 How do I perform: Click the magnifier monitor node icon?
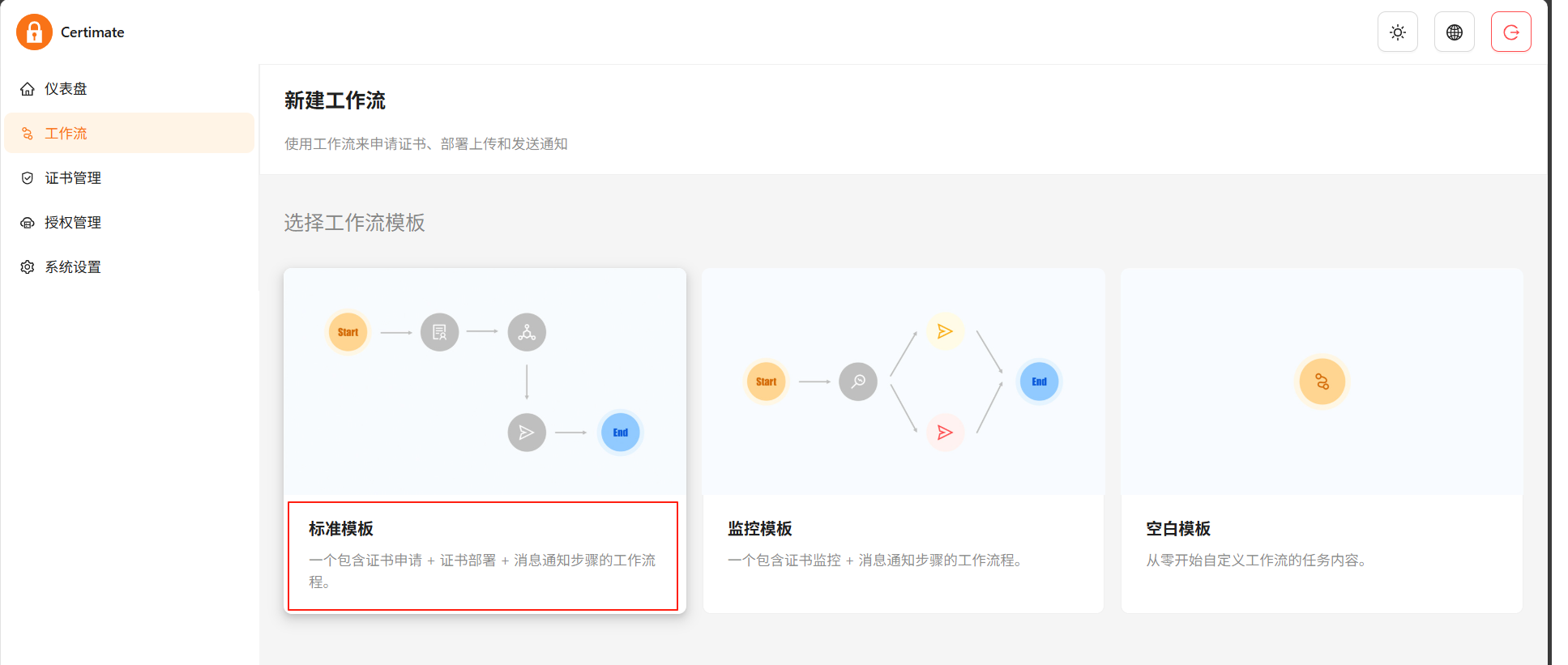[x=858, y=382]
